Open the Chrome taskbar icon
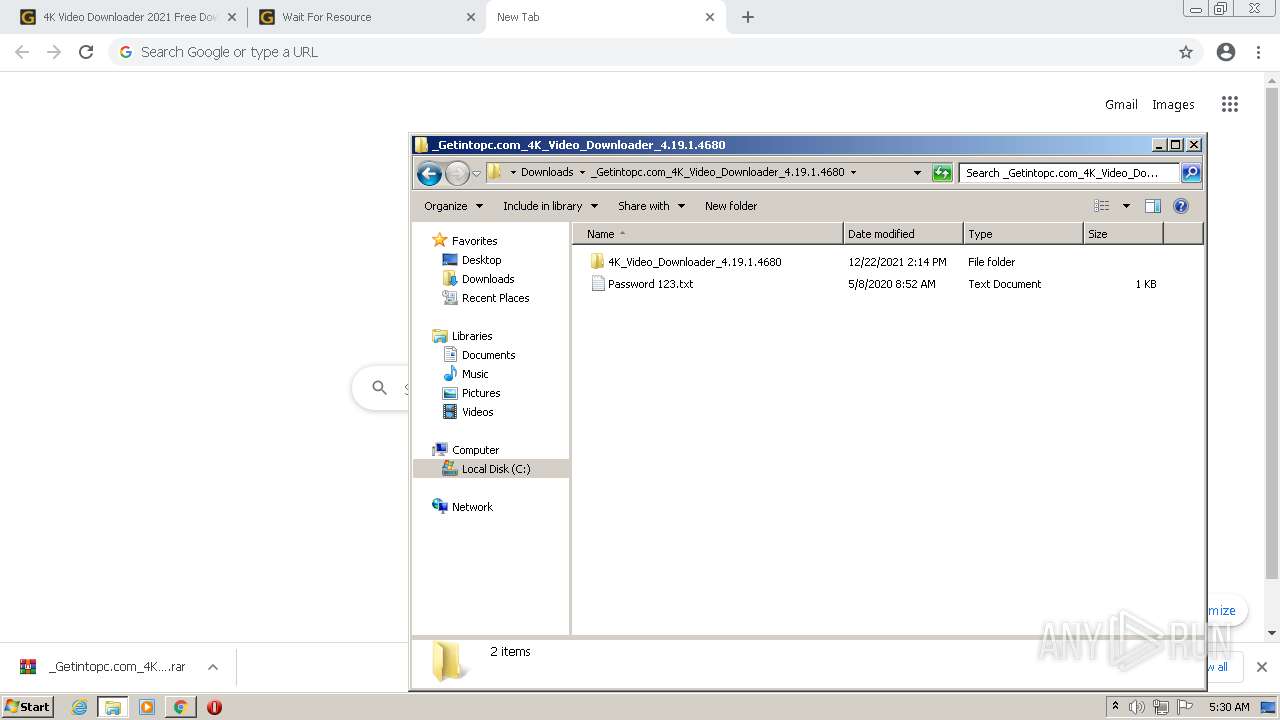The image size is (1280, 720). pos(181,707)
